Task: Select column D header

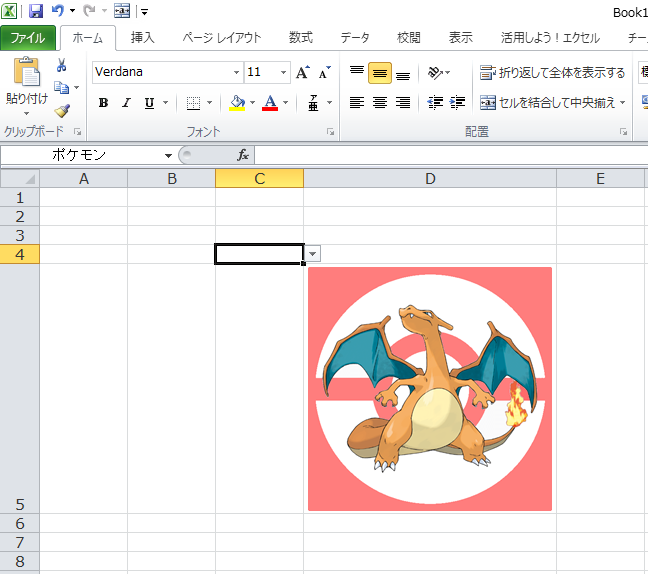Action: click(x=430, y=179)
